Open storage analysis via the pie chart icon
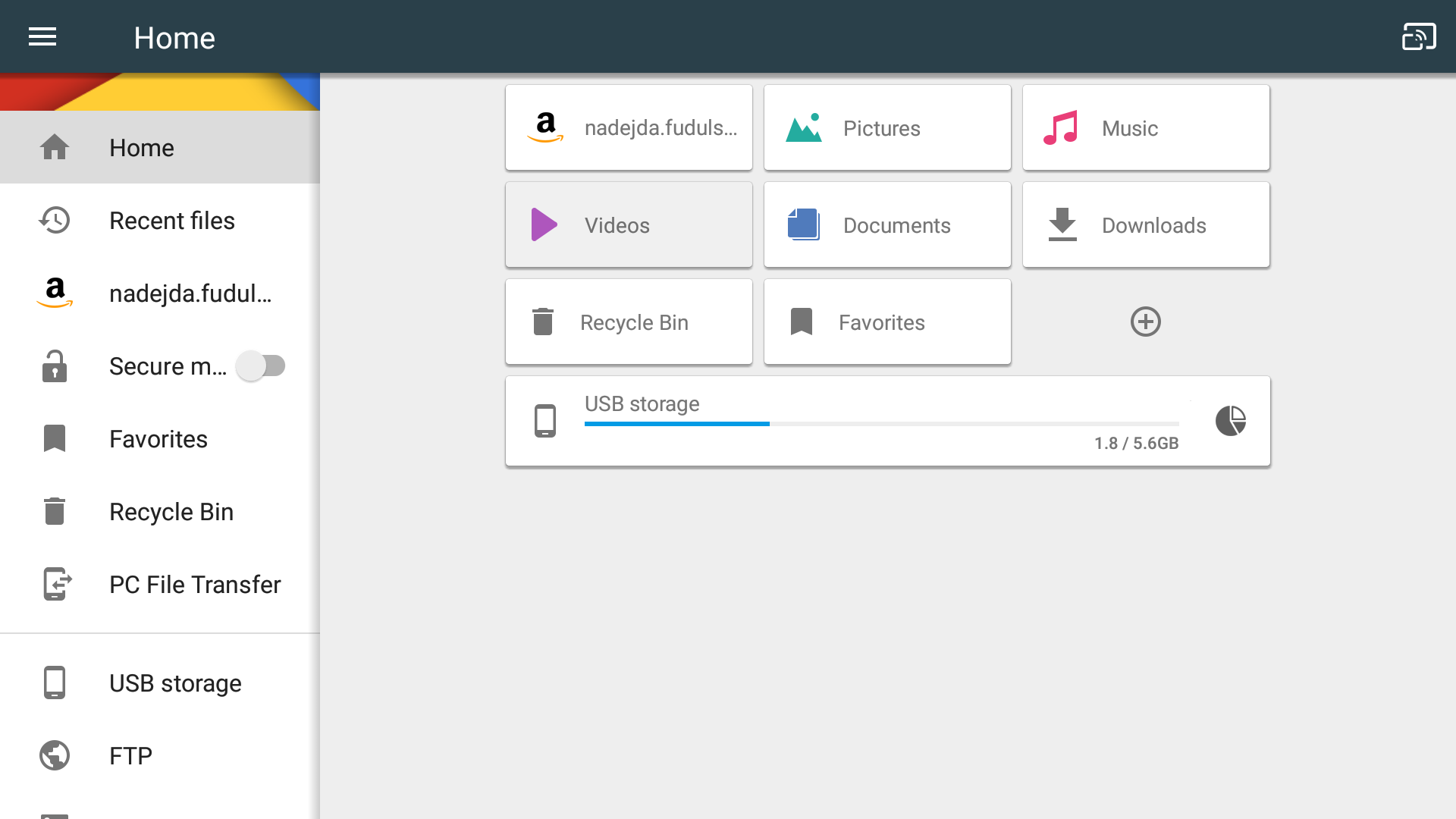This screenshot has height=819, width=1456. (x=1230, y=421)
